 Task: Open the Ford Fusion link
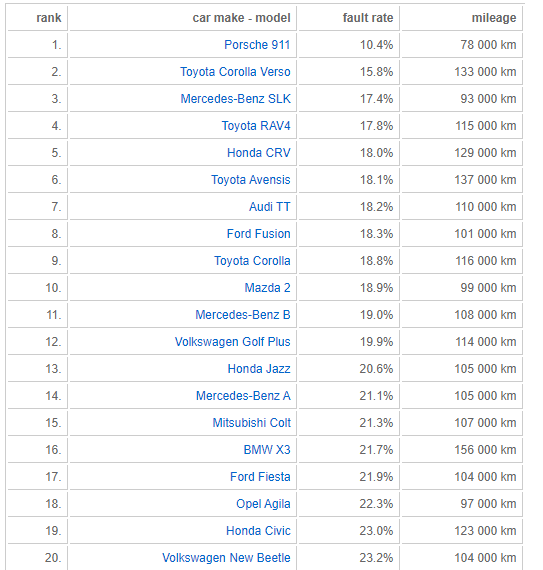click(x=259, y=234)
